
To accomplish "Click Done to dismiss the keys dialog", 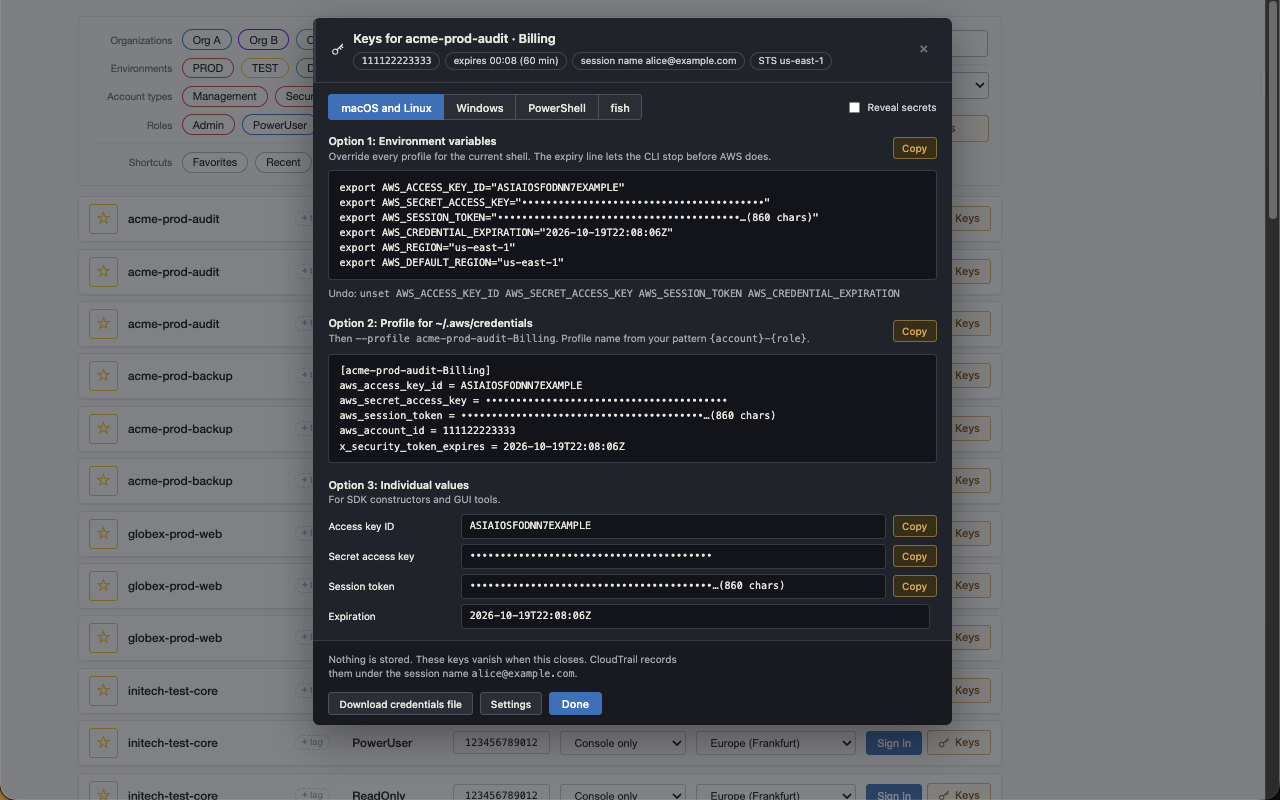I will tap(575, 704).
